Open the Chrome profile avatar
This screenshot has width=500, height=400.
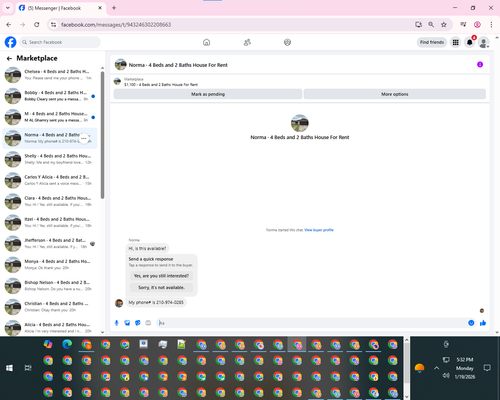477,25
